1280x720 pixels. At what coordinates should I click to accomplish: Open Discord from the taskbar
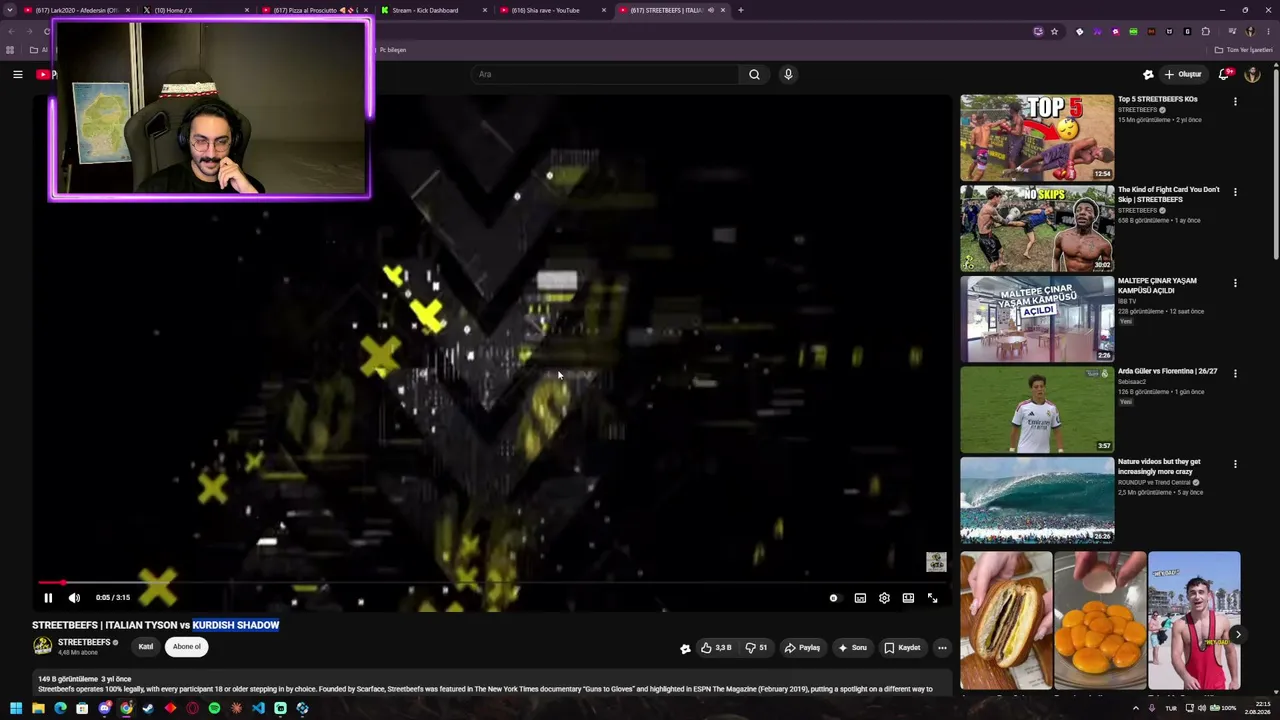(104, 708)
